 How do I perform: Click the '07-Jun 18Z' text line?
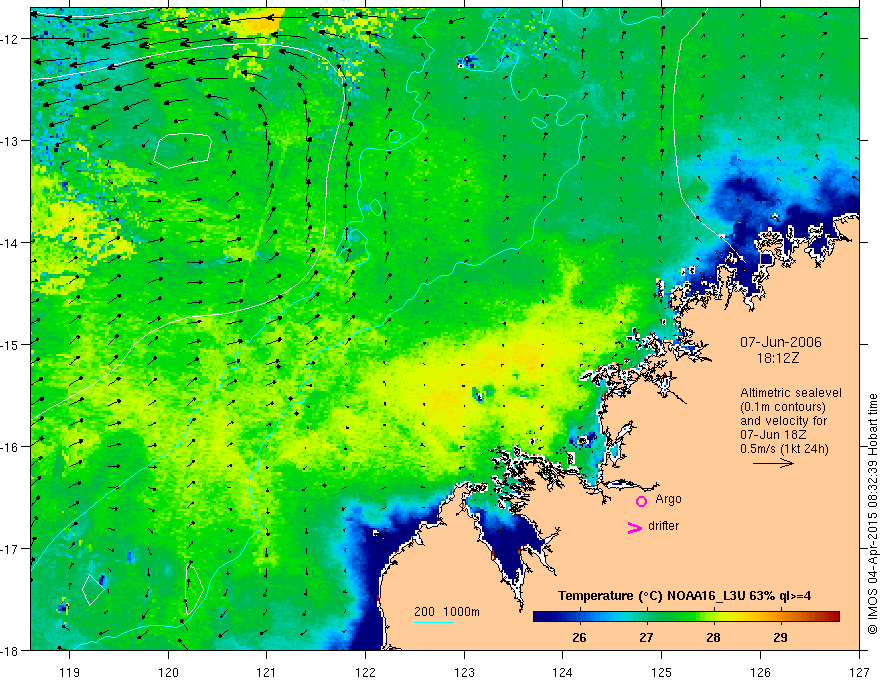click(x=772, y=435)
